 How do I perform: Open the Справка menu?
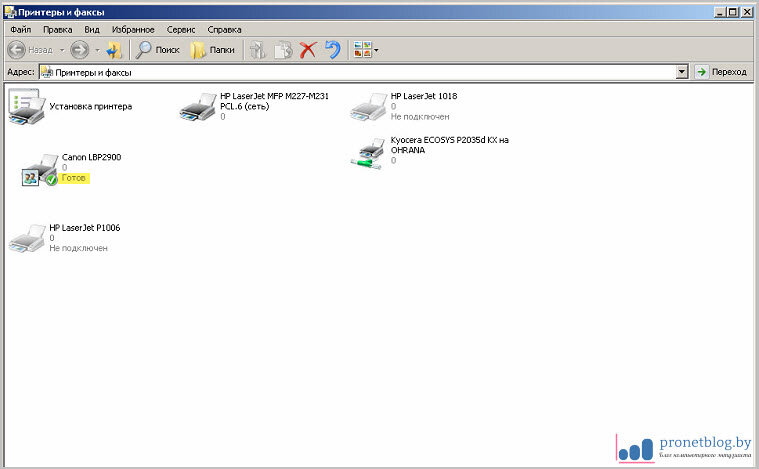pos(224,30)
